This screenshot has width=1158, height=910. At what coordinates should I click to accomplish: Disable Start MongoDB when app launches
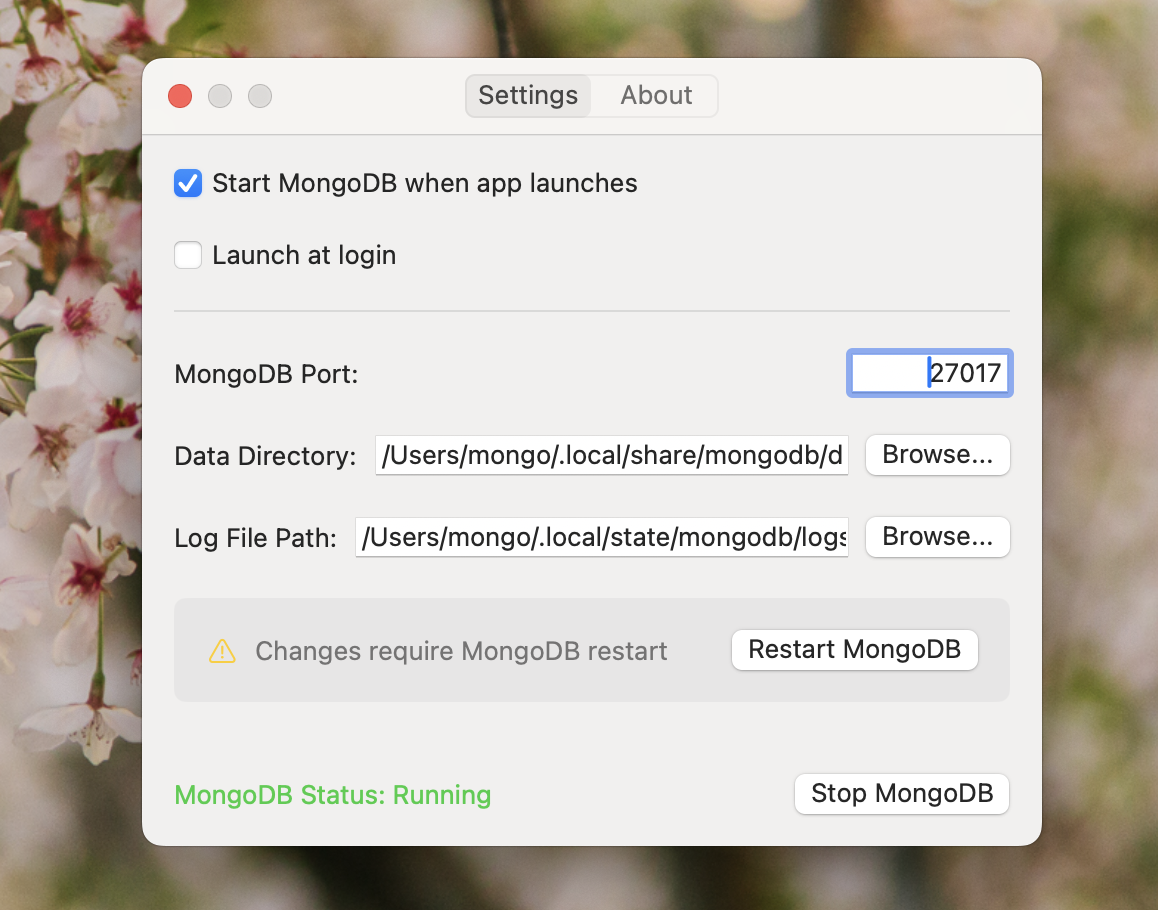[187, 183]
